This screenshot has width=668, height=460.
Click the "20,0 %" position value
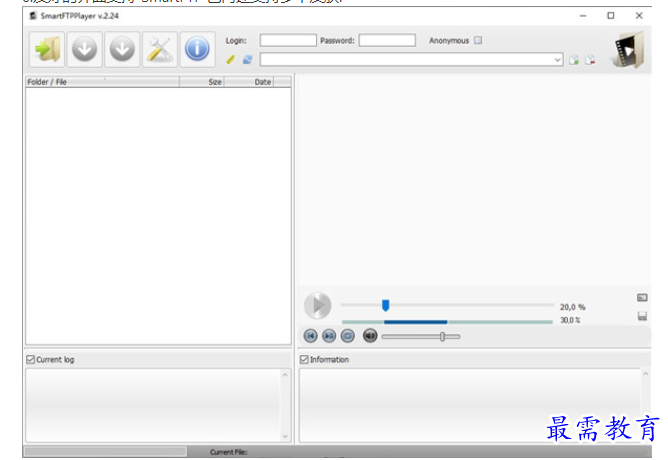pyautogui.click(x=573, y=307)
